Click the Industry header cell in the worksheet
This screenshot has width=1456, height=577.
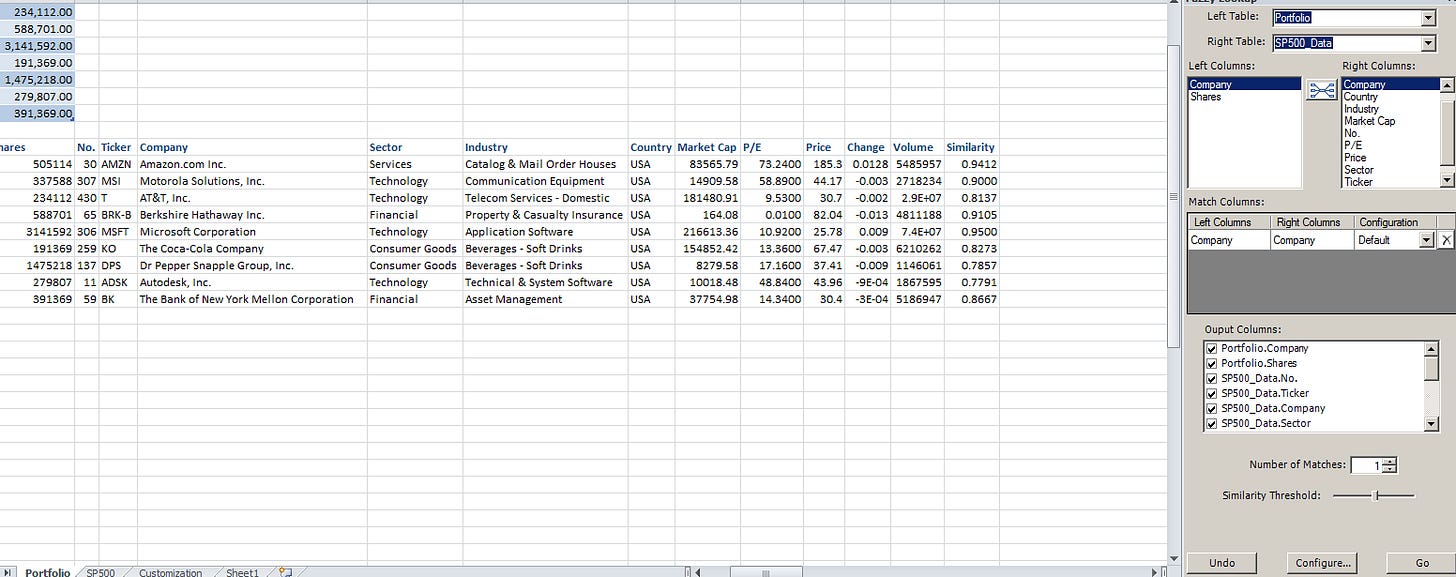(545, 147)
